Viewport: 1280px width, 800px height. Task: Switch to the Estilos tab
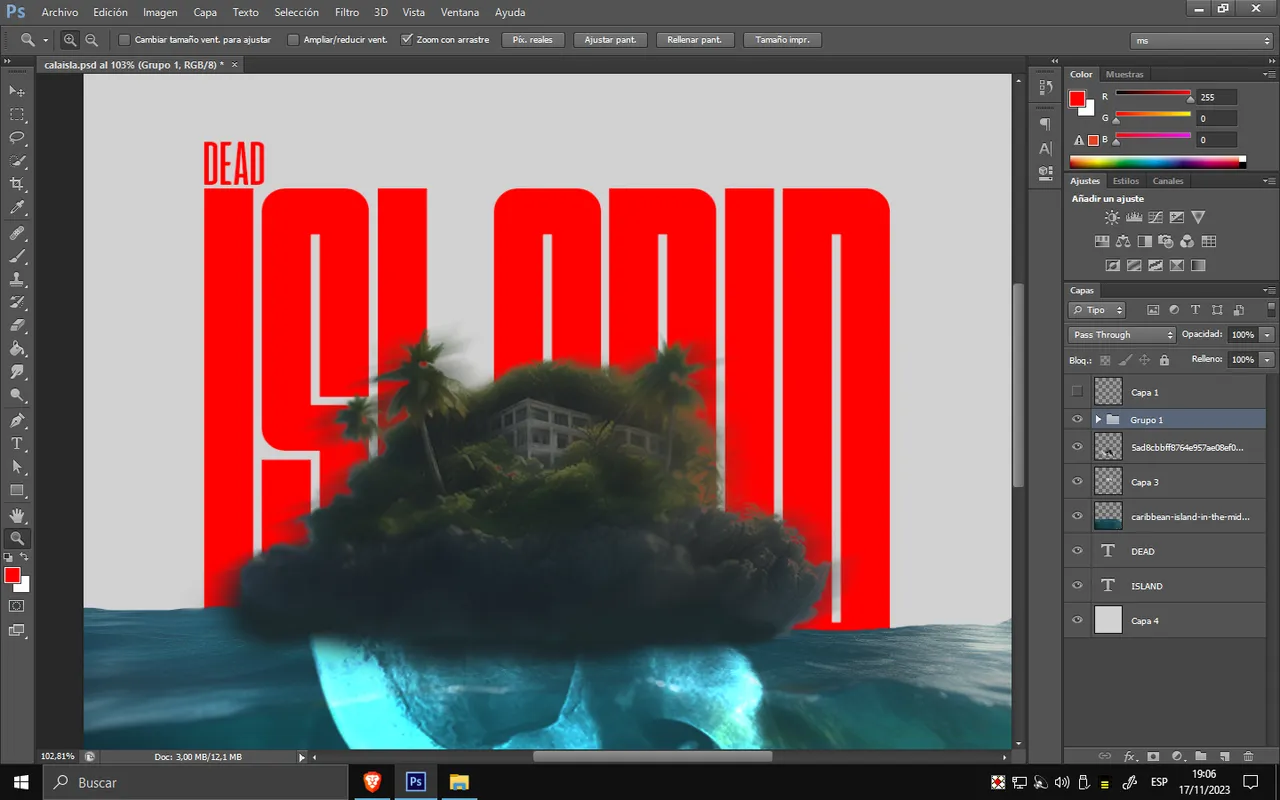pos(1126,181)
